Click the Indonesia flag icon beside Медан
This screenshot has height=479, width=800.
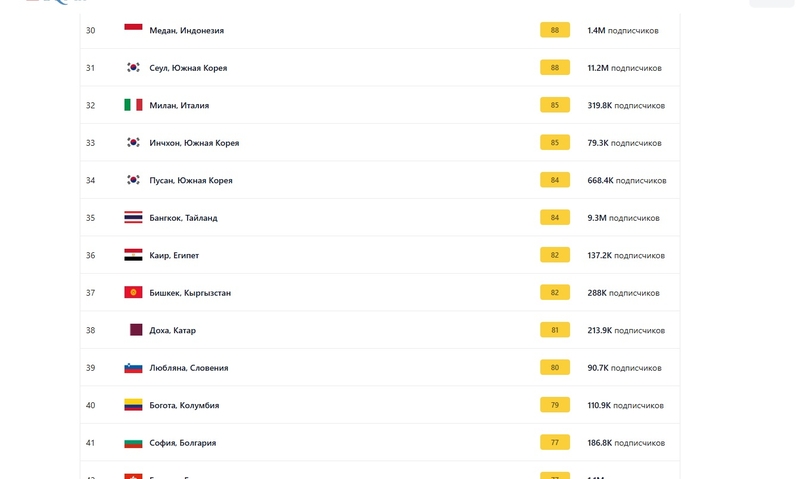pyautogui.click(x=133, y=30)
